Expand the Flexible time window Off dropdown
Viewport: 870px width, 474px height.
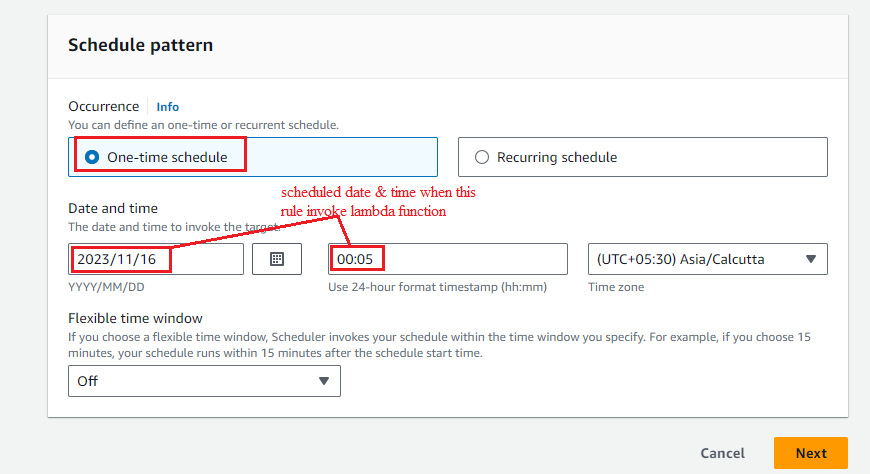[x=204, y=381]
